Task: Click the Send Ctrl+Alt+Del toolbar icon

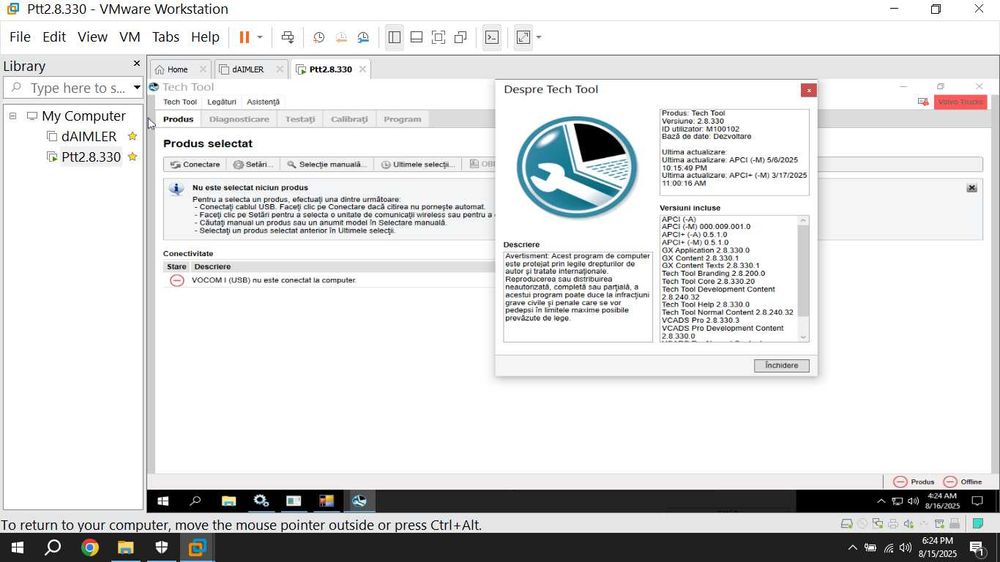Action: click(288, 37)
